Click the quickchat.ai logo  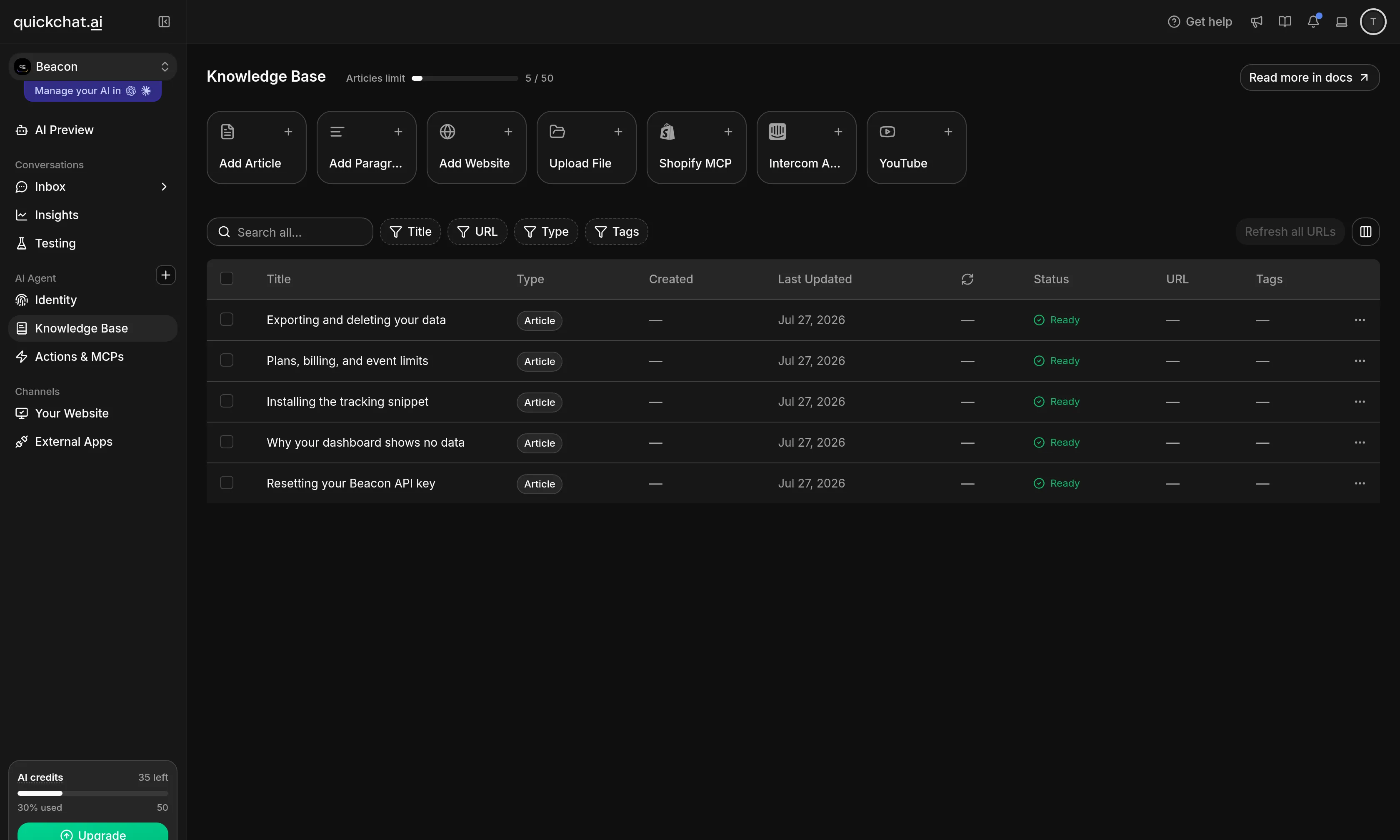coord(58,22)
